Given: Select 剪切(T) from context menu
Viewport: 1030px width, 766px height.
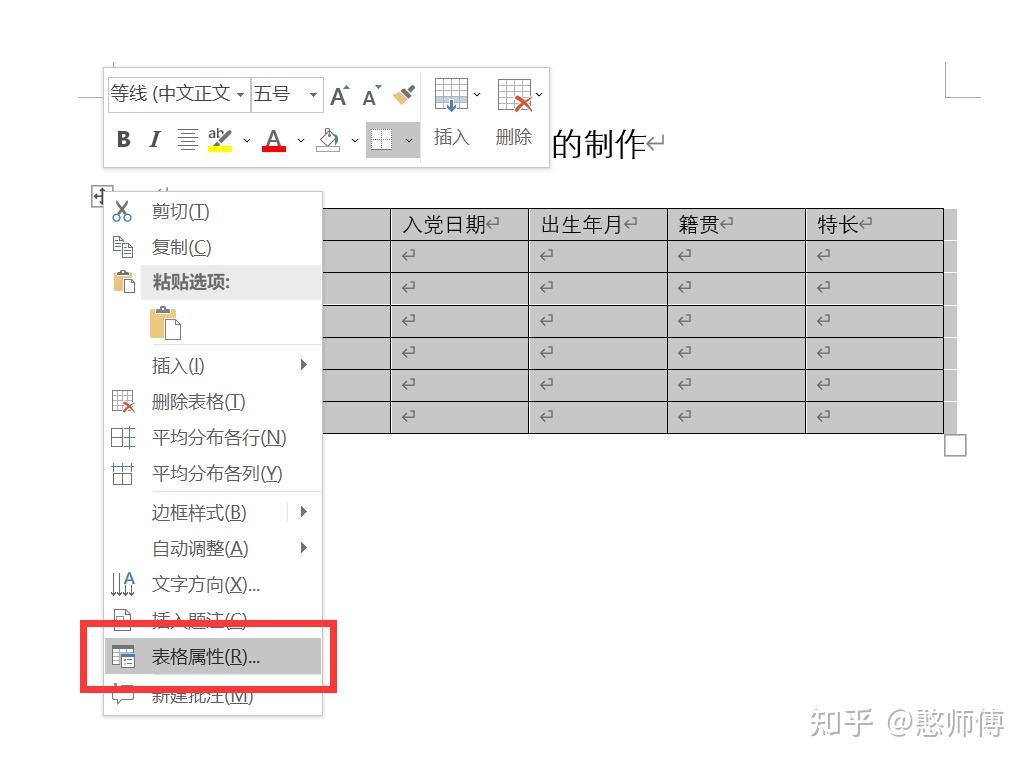Looking at the screenshot, I should click(213, 212).
